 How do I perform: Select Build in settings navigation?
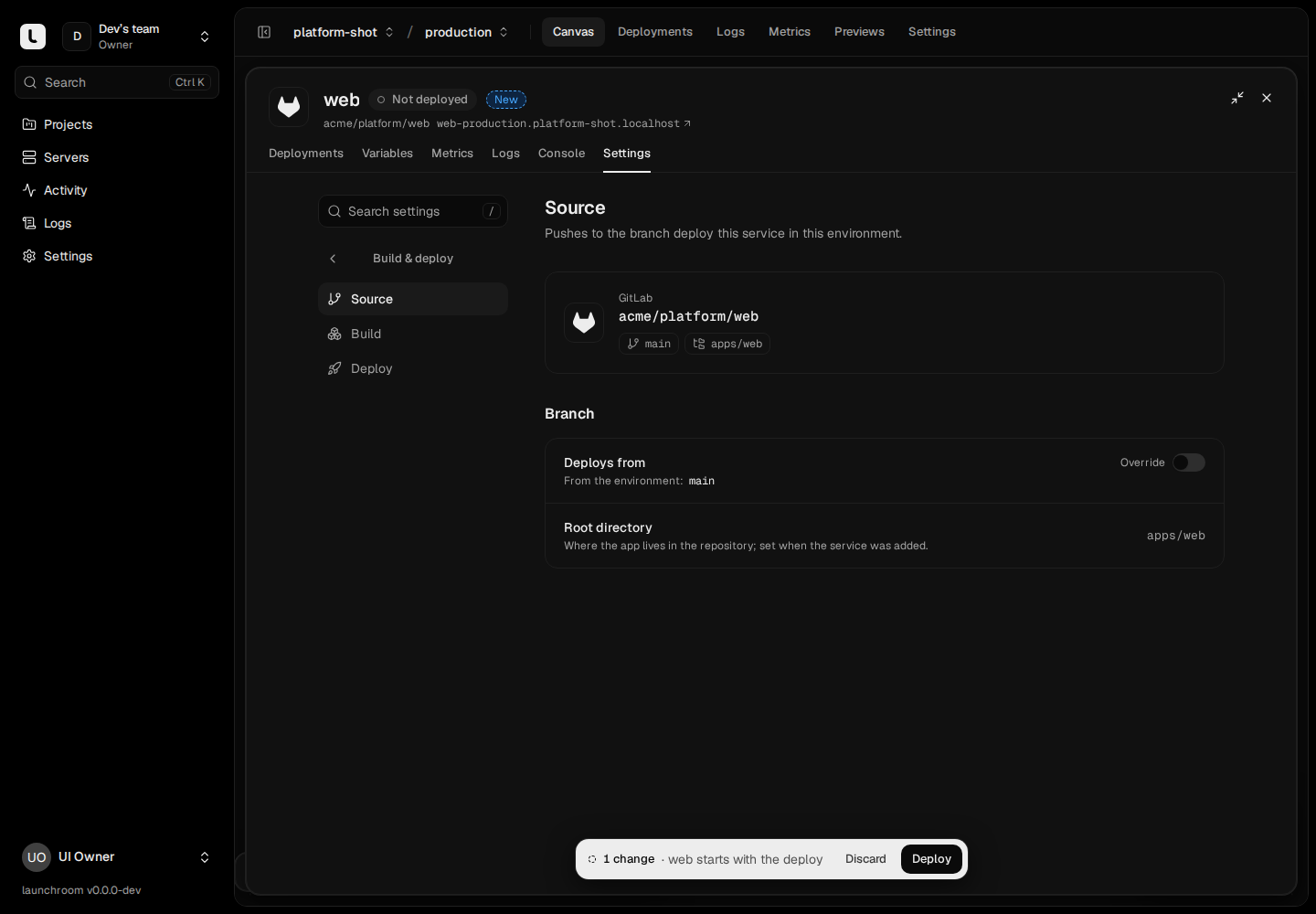click(413, 334)
